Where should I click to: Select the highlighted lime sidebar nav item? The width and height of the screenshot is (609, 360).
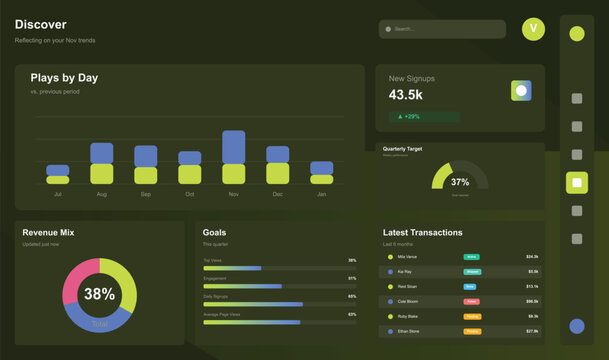pos(577,183)
